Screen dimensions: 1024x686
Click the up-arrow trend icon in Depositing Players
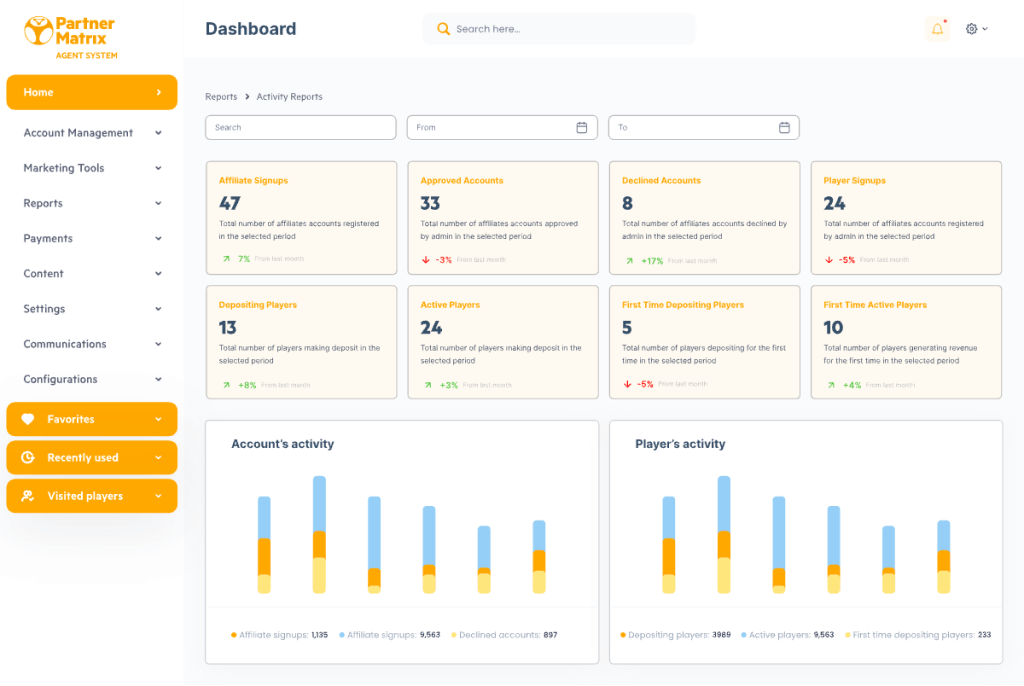point(226,385)
